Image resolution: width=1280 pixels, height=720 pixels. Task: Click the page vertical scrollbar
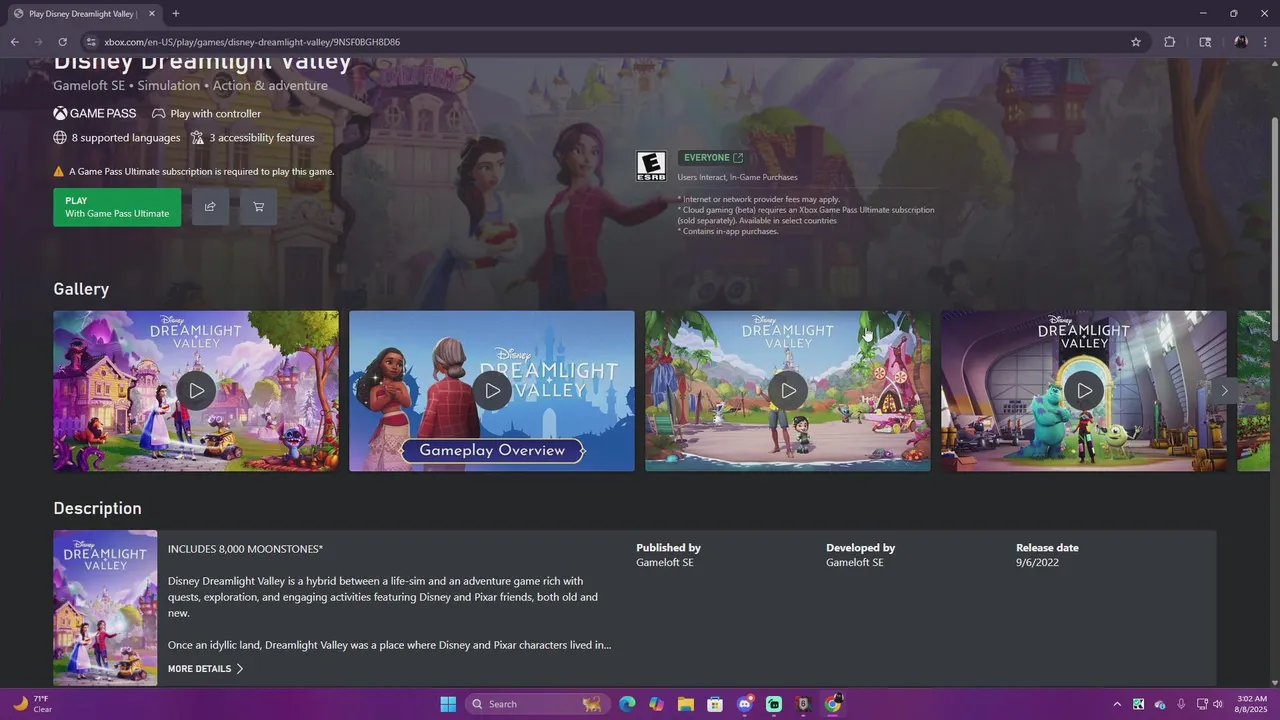pos(1274,230)
